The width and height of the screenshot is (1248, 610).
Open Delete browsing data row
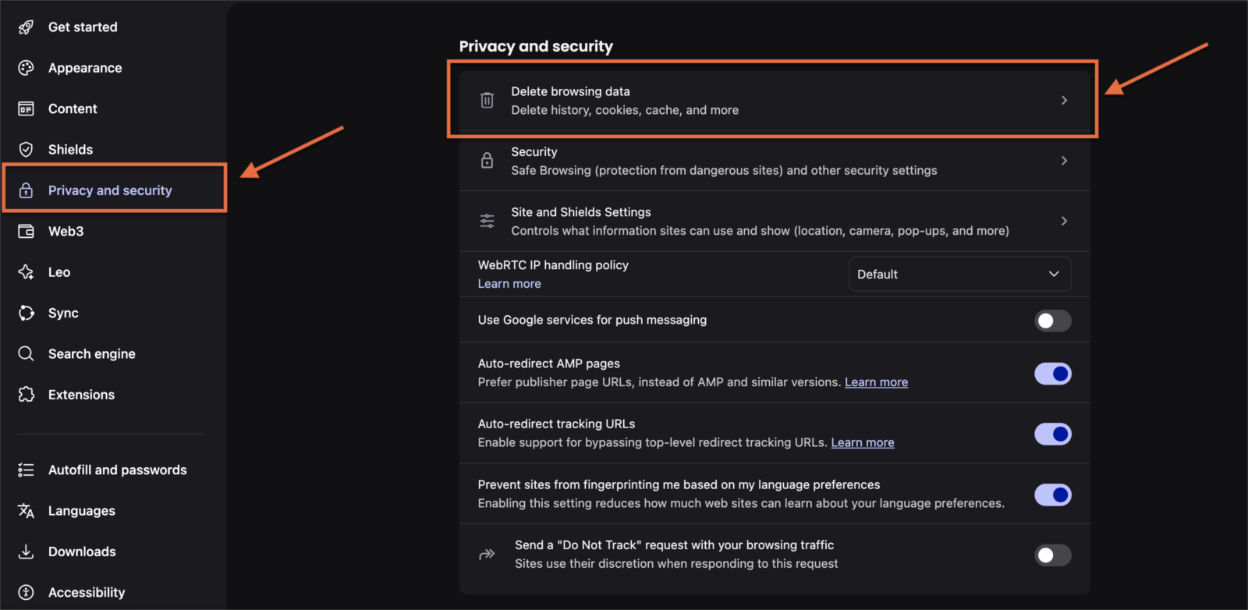coord(774,100)
